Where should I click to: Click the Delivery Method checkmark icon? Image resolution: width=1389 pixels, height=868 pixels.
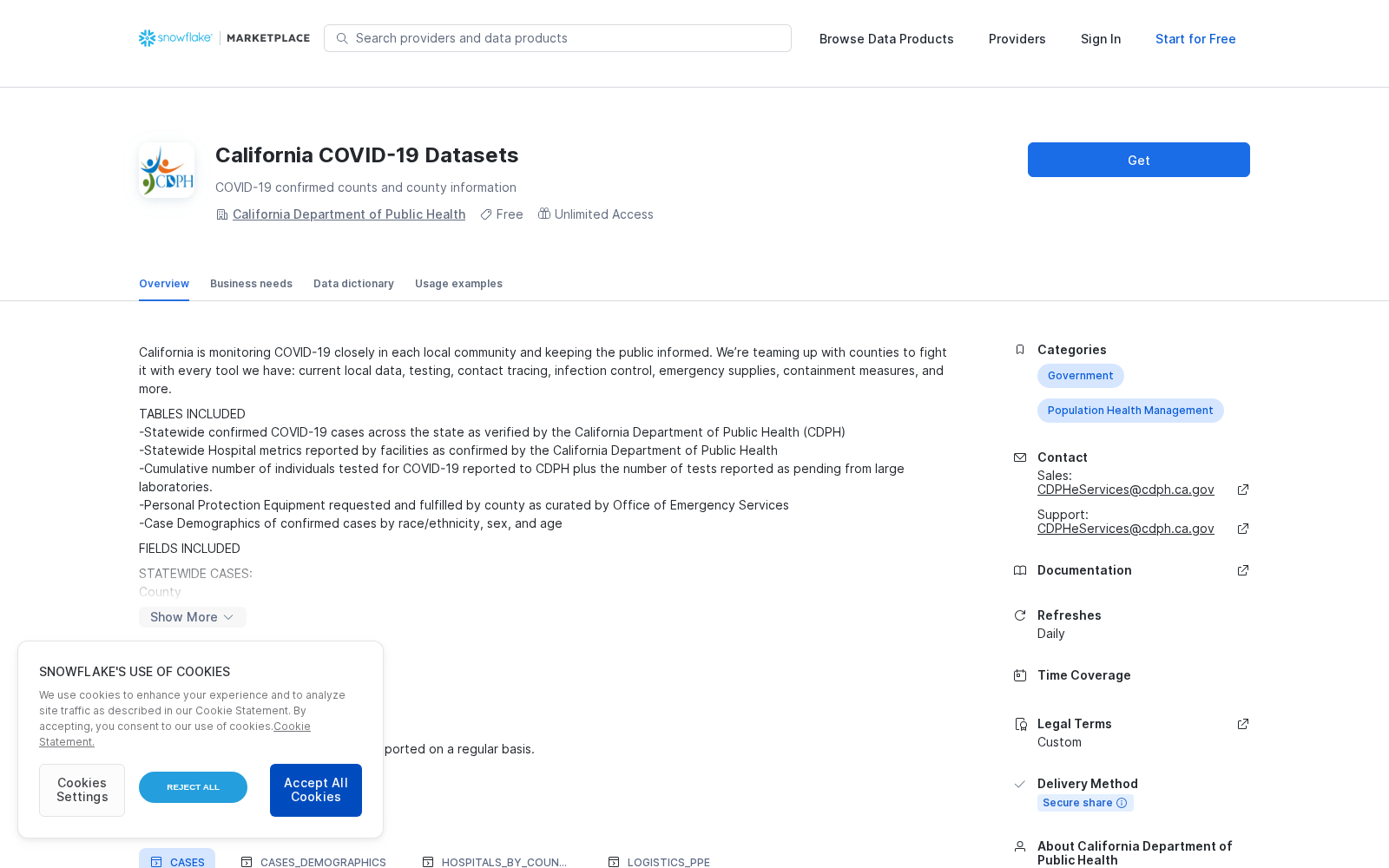(1020, 784)
